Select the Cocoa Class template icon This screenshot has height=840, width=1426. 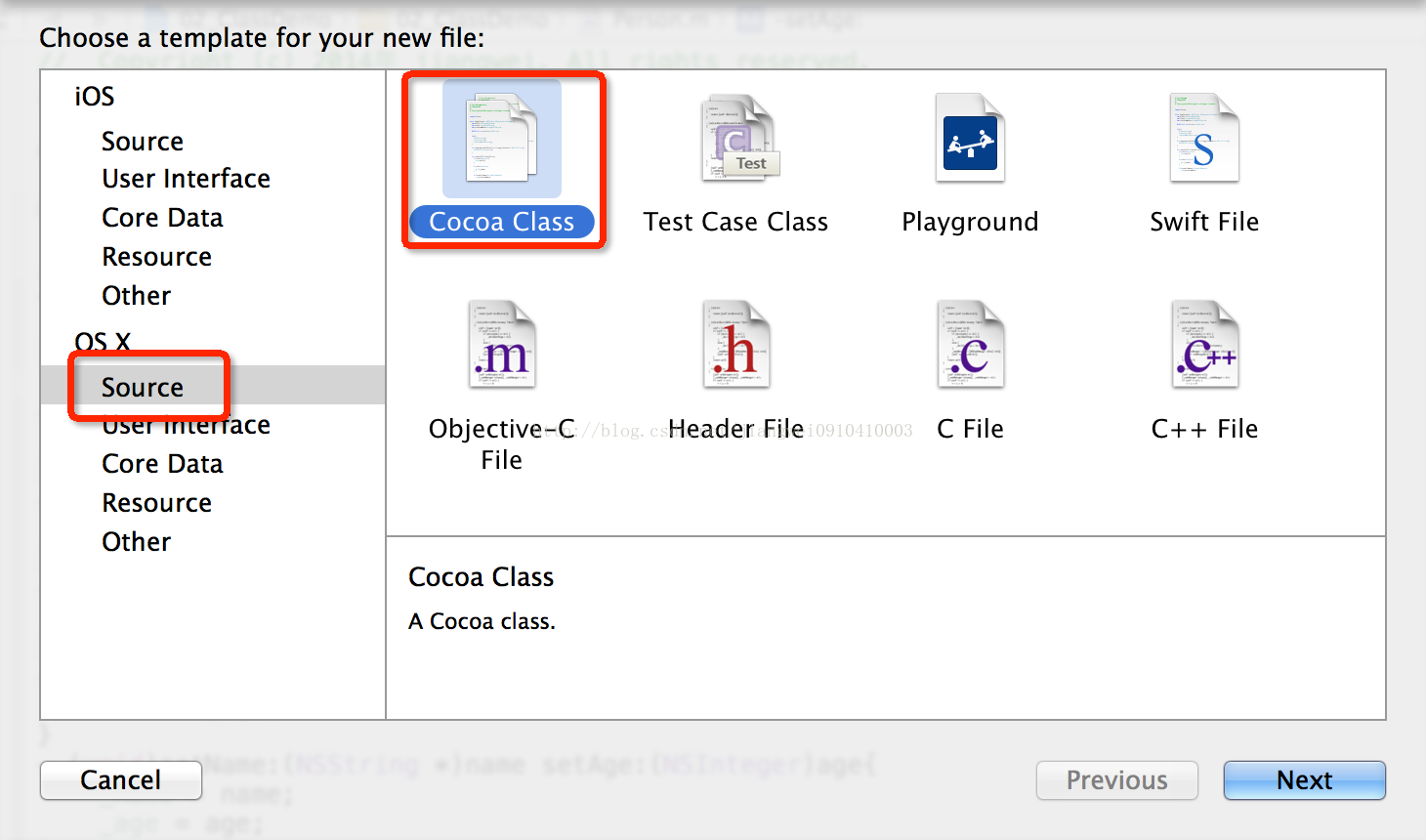pos(502,138)
